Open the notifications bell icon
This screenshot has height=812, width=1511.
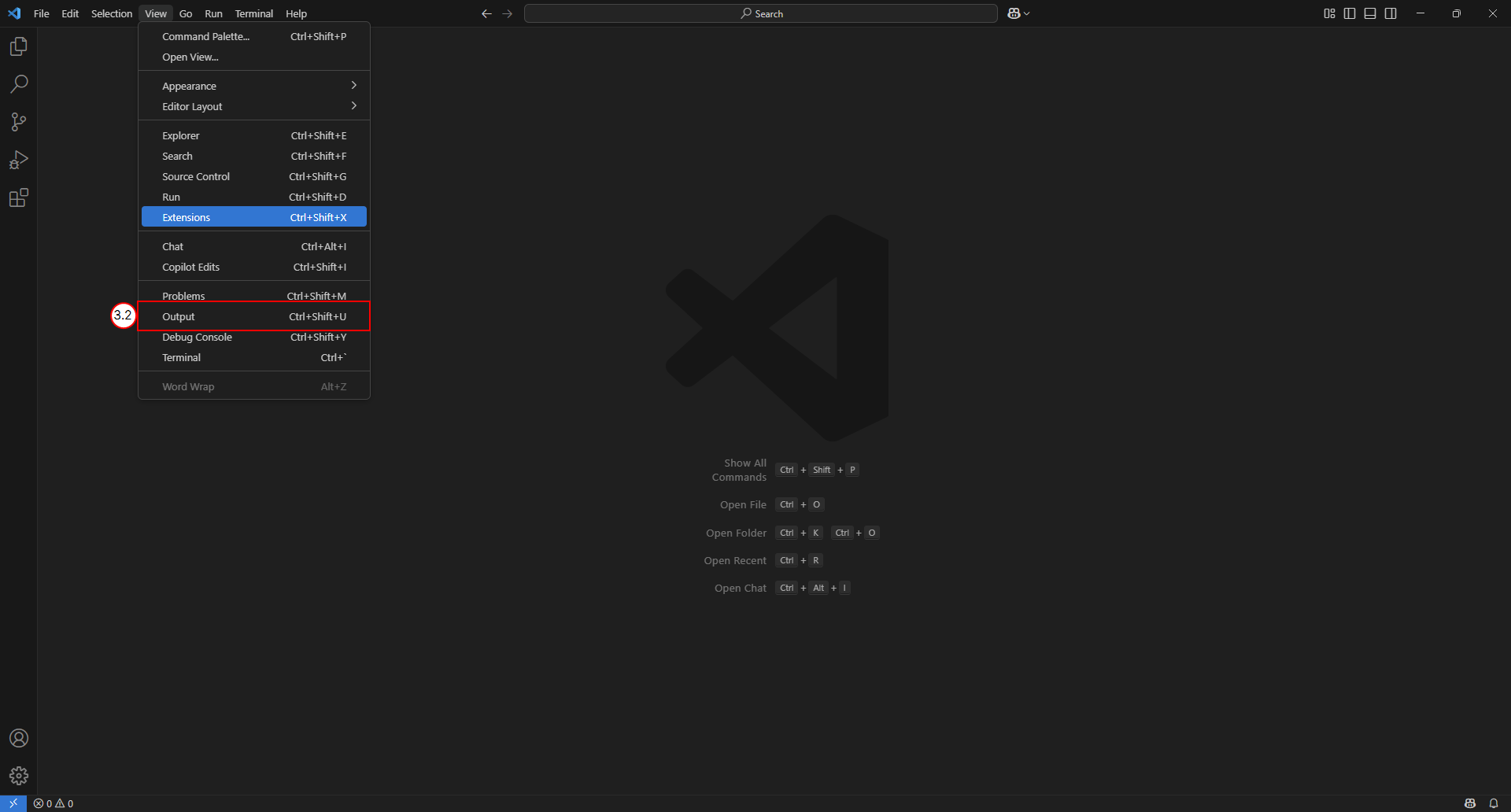pos(1494,803)
